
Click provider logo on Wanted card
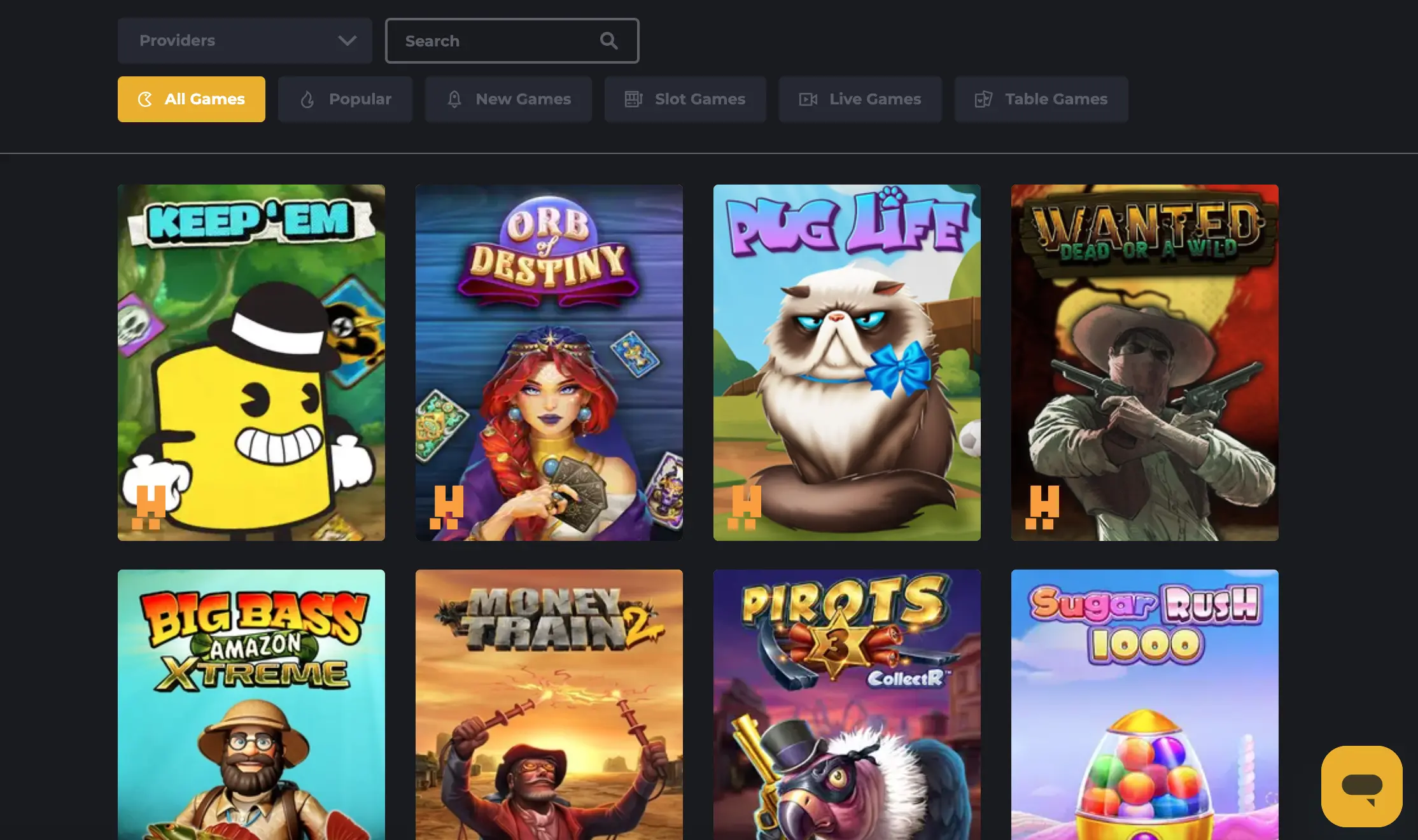click(x=1042, y=507)
